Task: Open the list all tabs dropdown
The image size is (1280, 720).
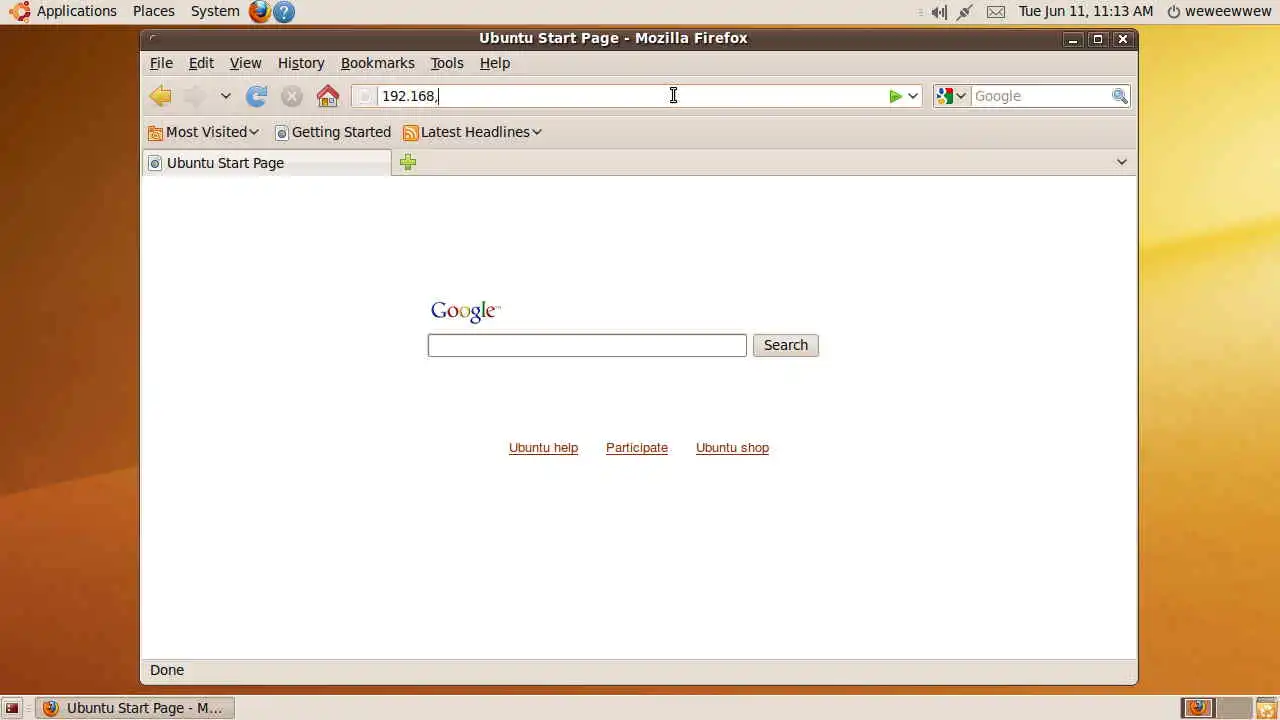Action: click(x=1121, y=162)
